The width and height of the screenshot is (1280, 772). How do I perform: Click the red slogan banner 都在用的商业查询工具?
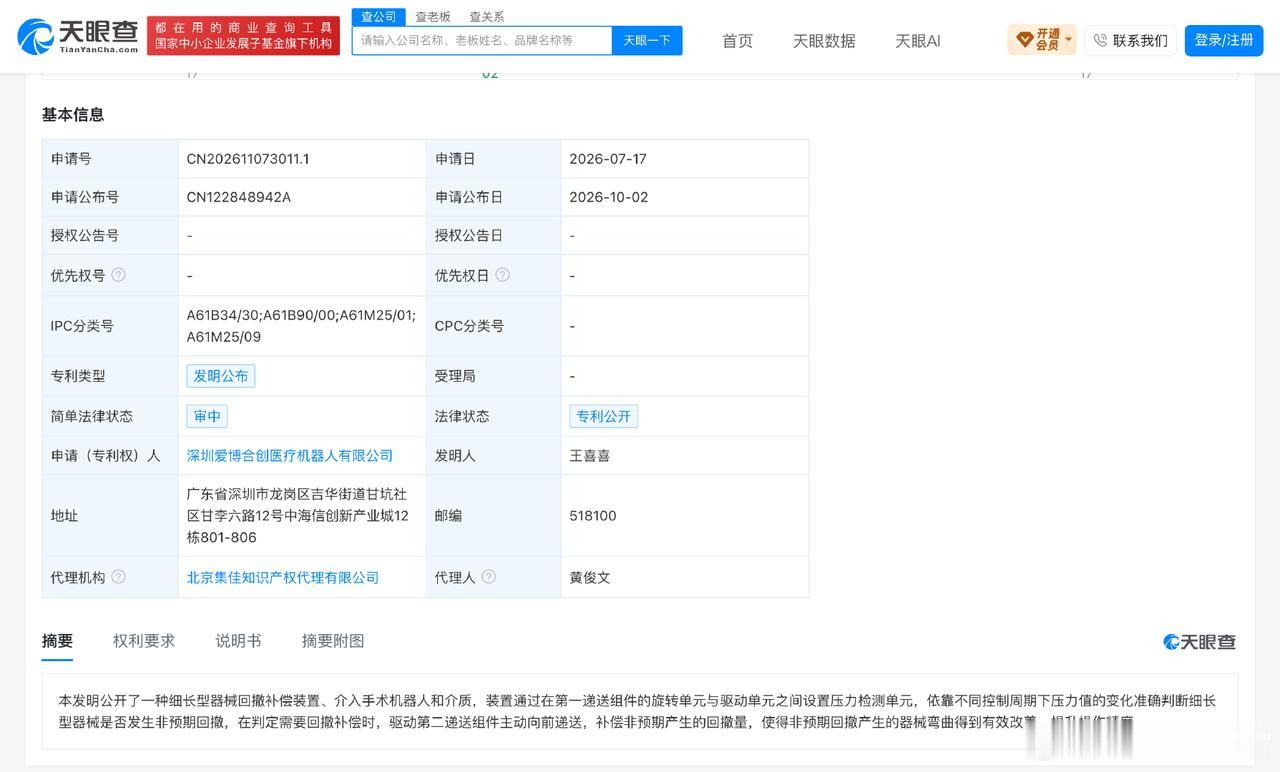[243, 36]
